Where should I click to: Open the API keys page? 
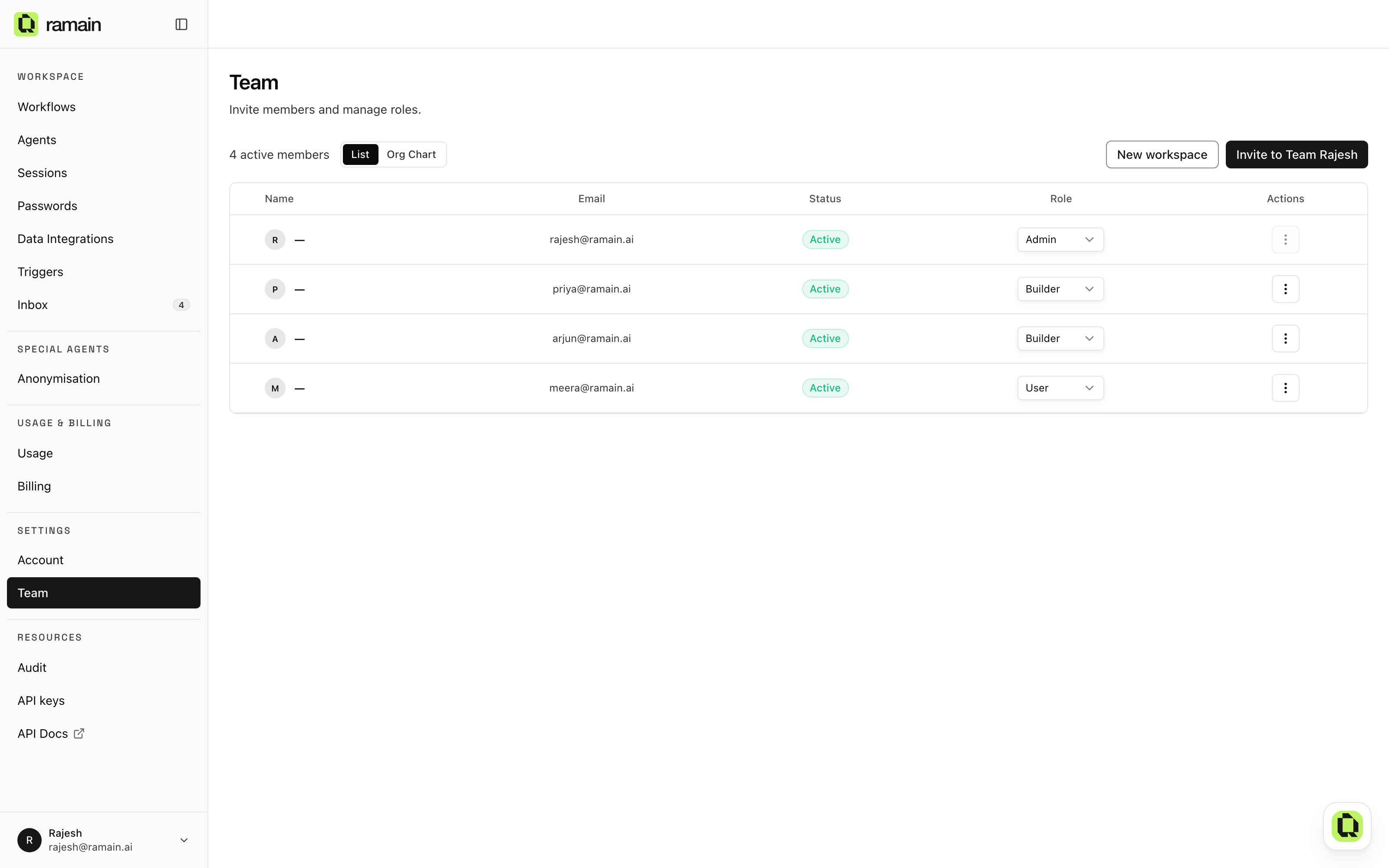(x=103, y=700)
